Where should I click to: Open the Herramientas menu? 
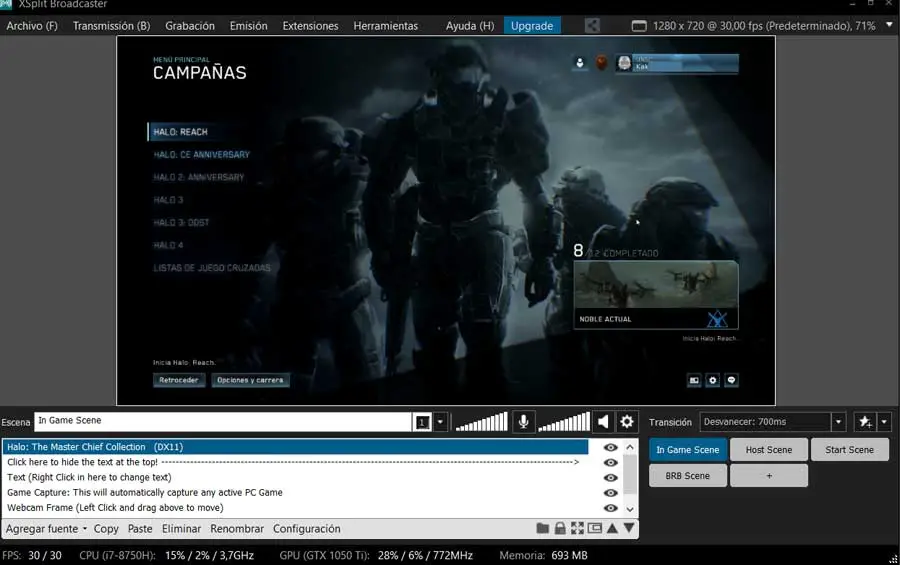(385, 26)
